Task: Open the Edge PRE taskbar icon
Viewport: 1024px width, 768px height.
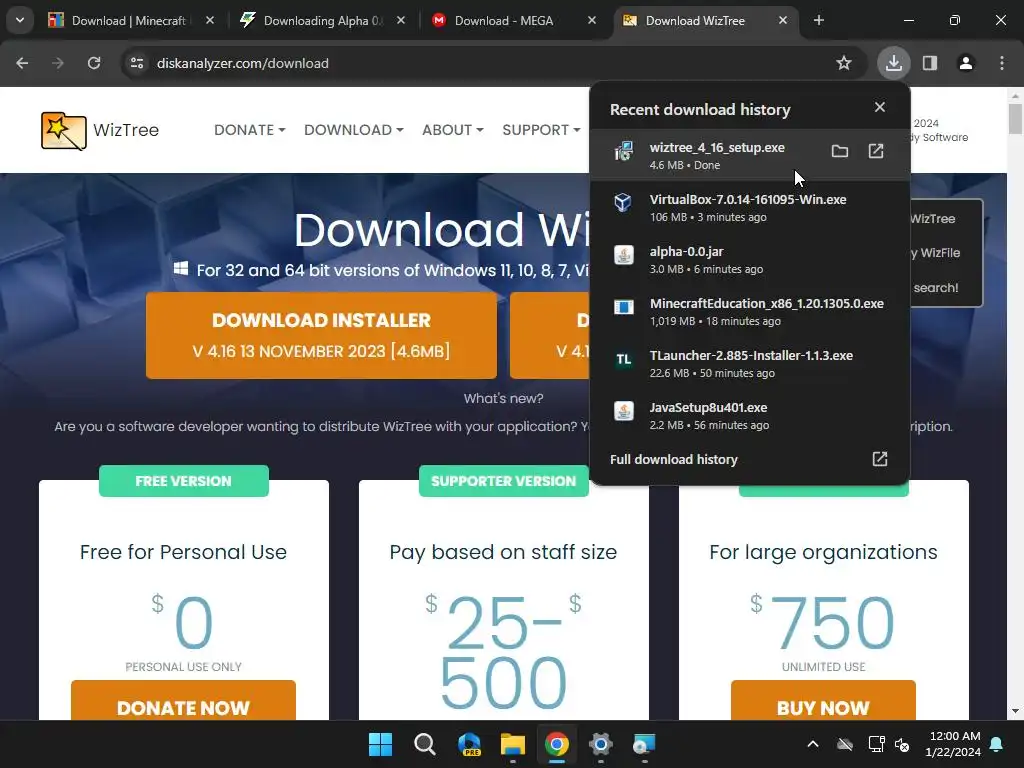Action: (x=469, y=744)
